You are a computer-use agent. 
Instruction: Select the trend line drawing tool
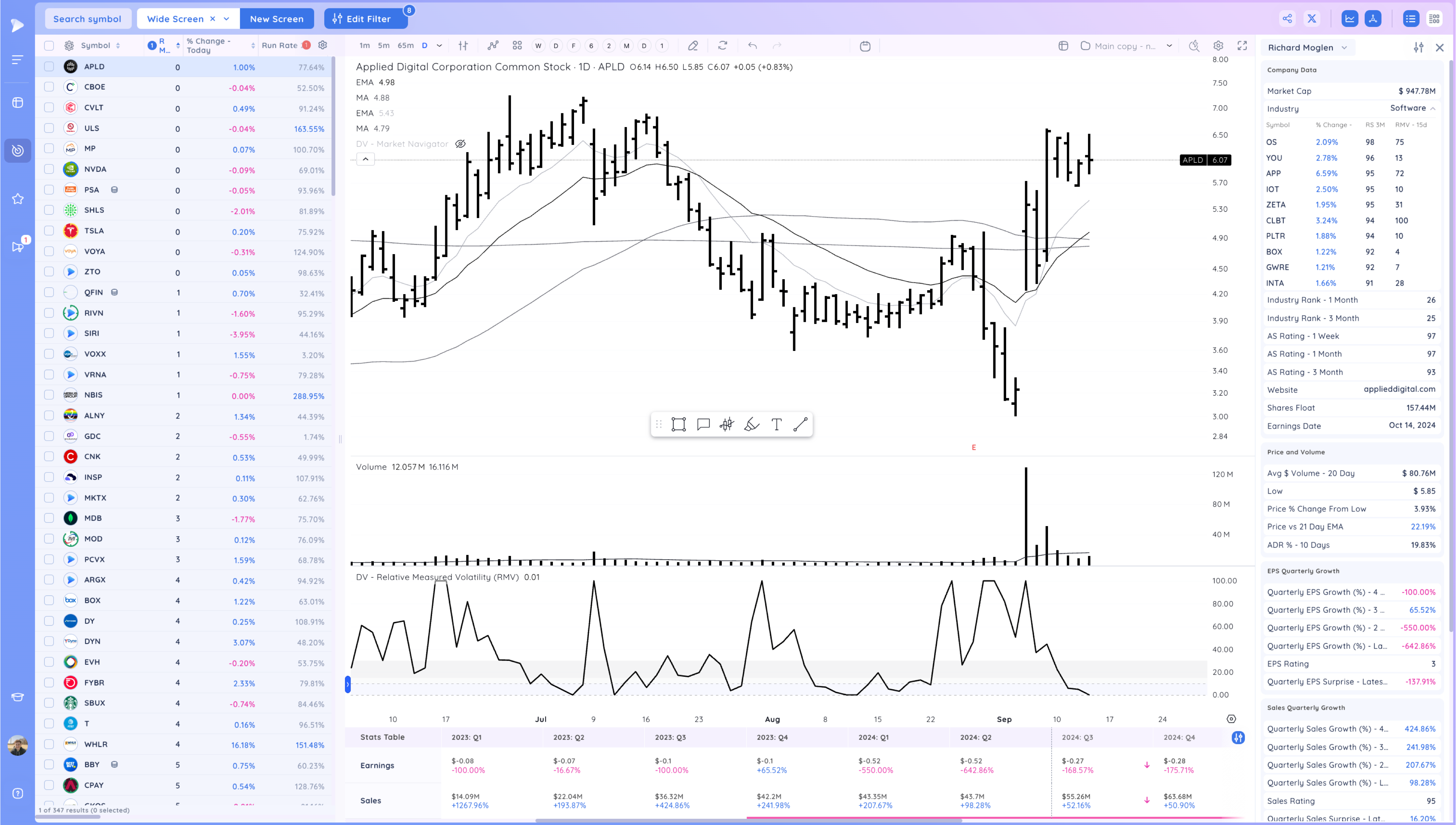coord(800,425)
